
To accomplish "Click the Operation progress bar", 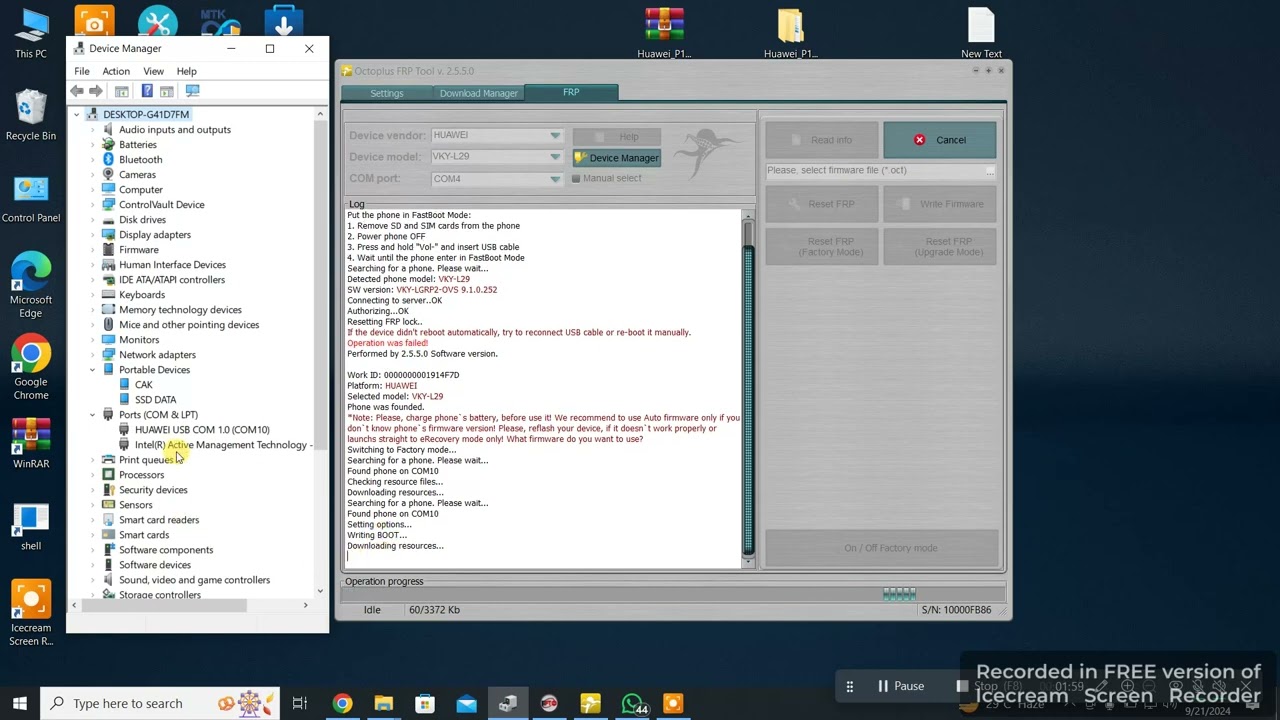I will [x=673, y=594].
